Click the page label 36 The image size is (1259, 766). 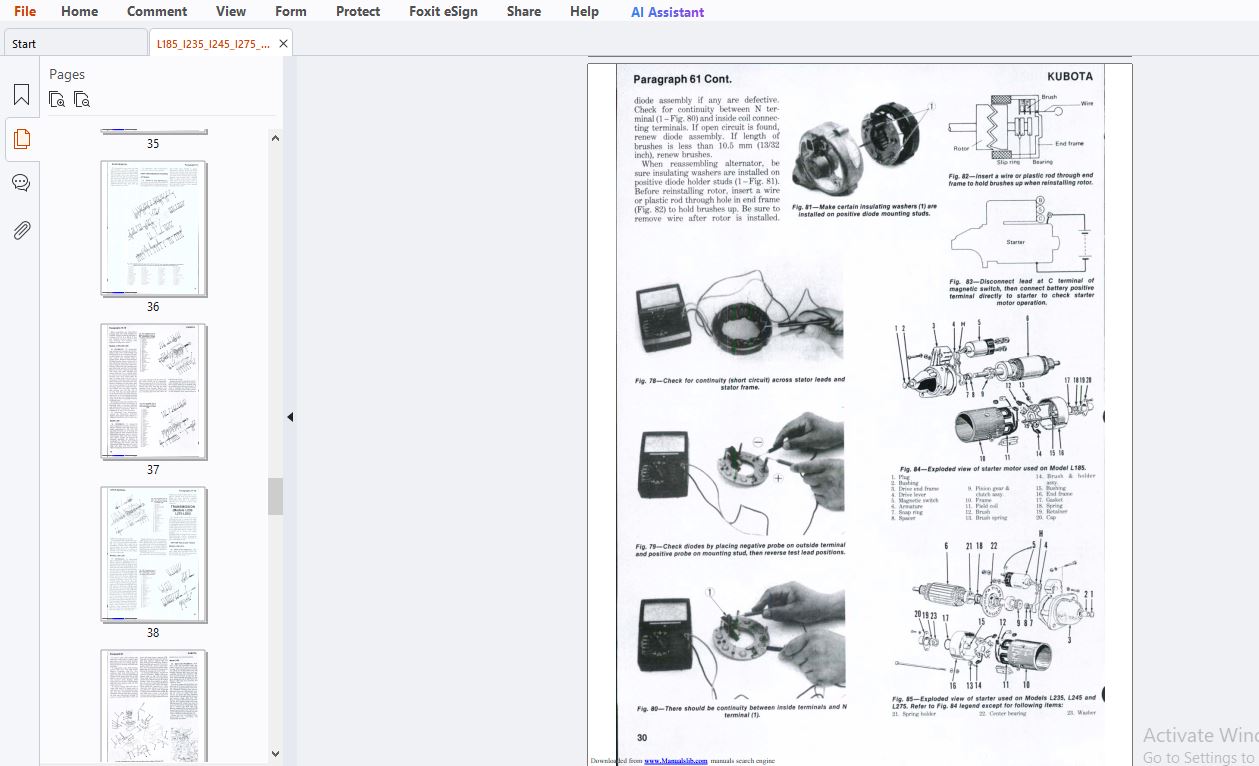pyautogui.click(x=153, y=307)
